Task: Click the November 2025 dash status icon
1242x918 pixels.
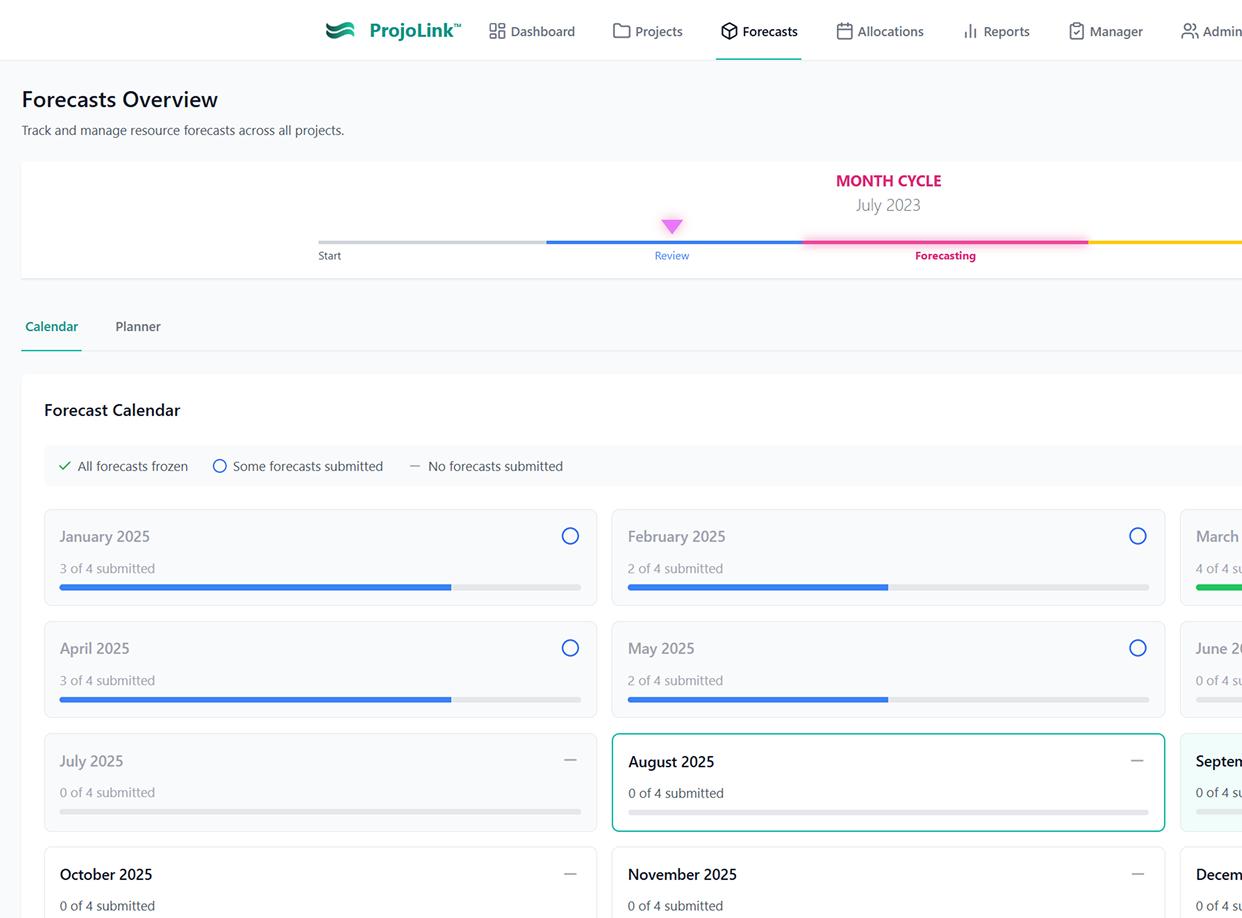Action: click(1138, 874)
